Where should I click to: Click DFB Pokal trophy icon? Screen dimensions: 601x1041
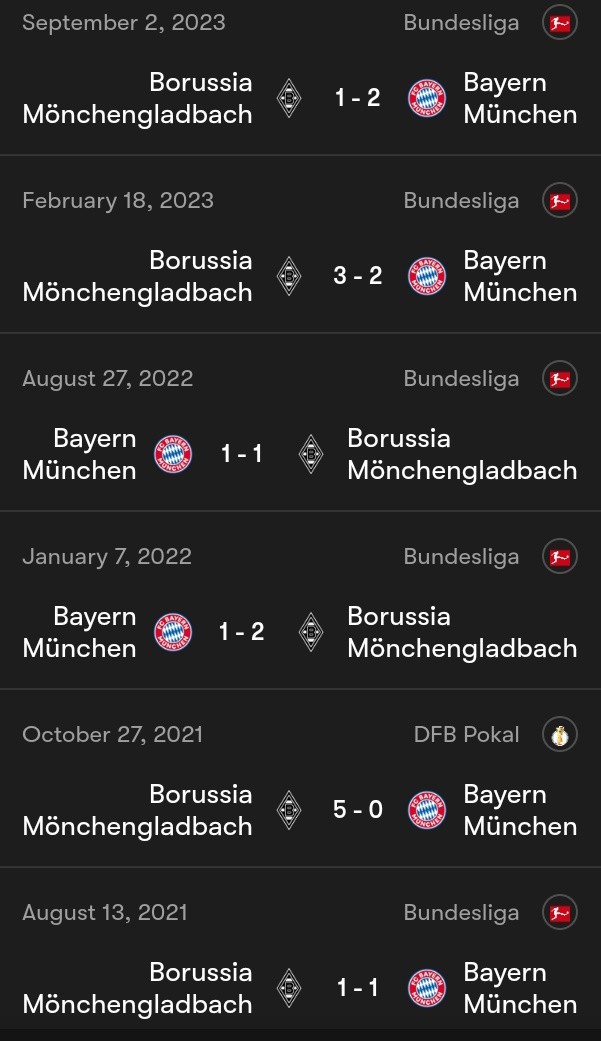pyautogui.click(x=560, y=735)
